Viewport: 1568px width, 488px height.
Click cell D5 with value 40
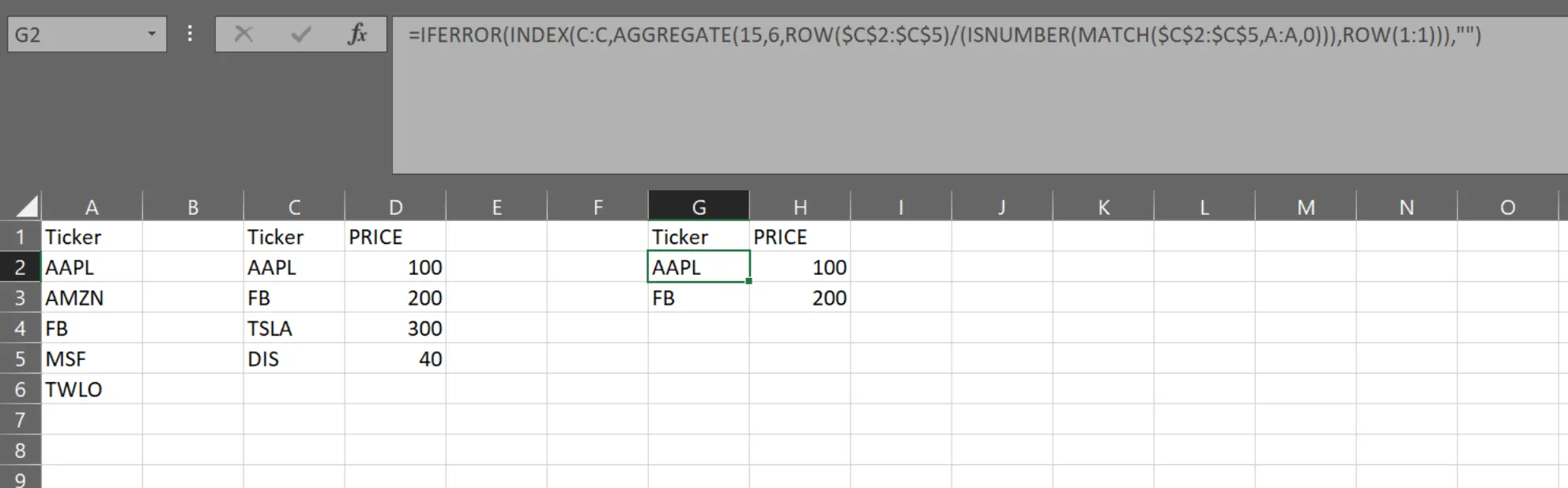395,359
